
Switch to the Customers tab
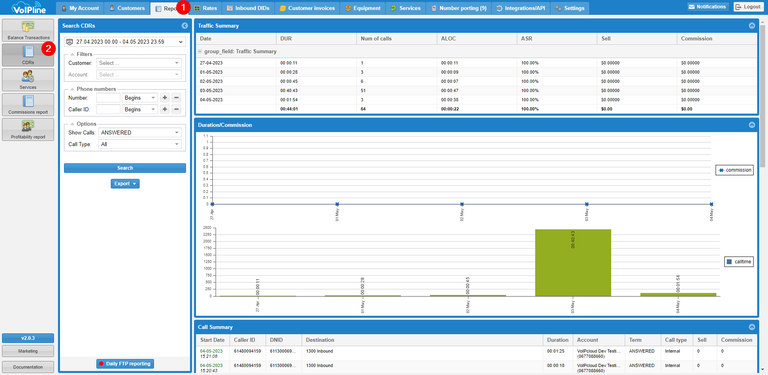pyautogui.click(x=127, y=8)
